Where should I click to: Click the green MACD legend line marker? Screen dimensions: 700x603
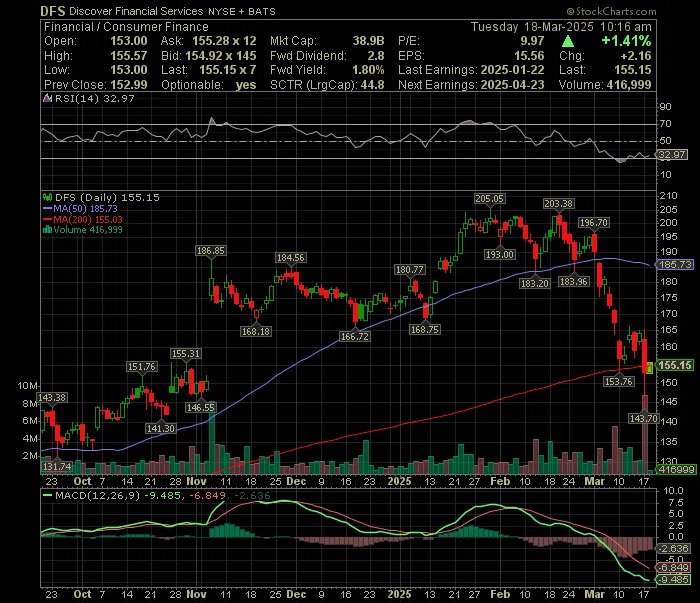(47, 495)
